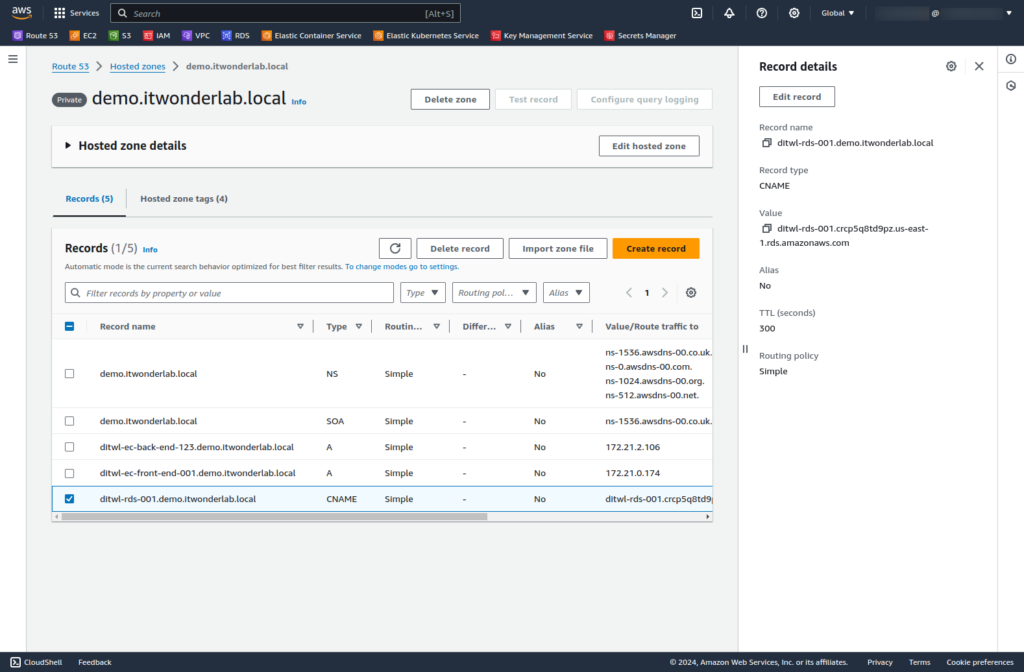
Task: Click the Delete record button
Action: (460, 248)
